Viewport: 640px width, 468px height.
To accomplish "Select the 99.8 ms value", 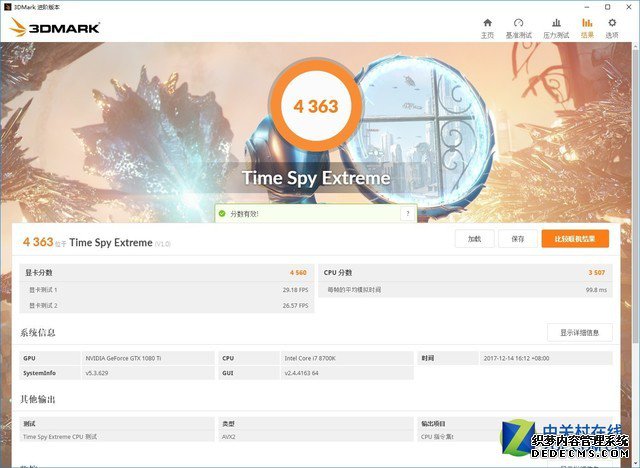I will [x=596, y=290].
